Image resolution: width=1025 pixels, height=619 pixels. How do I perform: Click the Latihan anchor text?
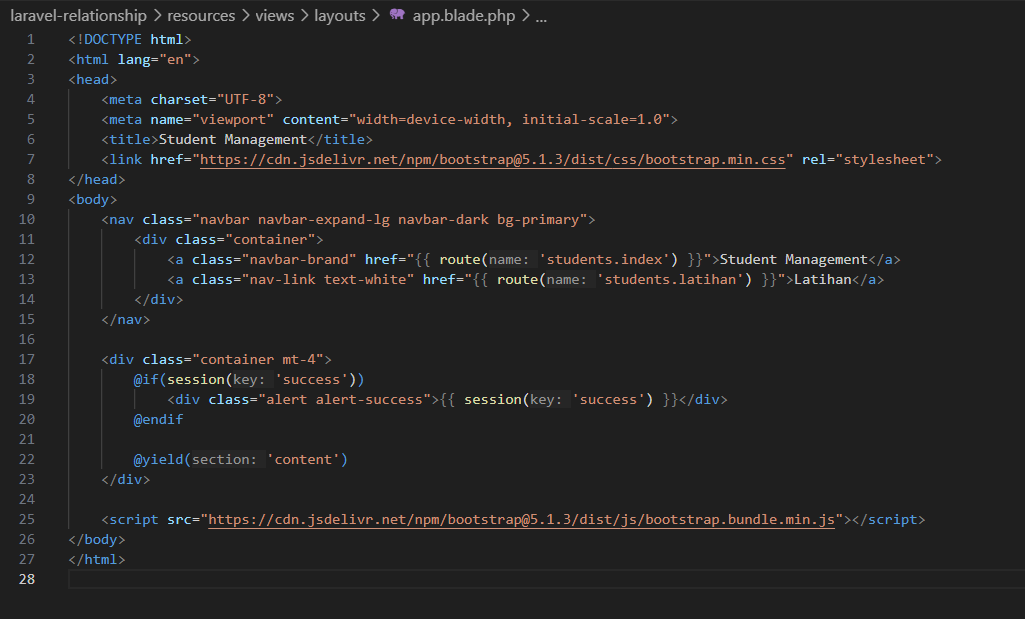[x=822, y=279]
